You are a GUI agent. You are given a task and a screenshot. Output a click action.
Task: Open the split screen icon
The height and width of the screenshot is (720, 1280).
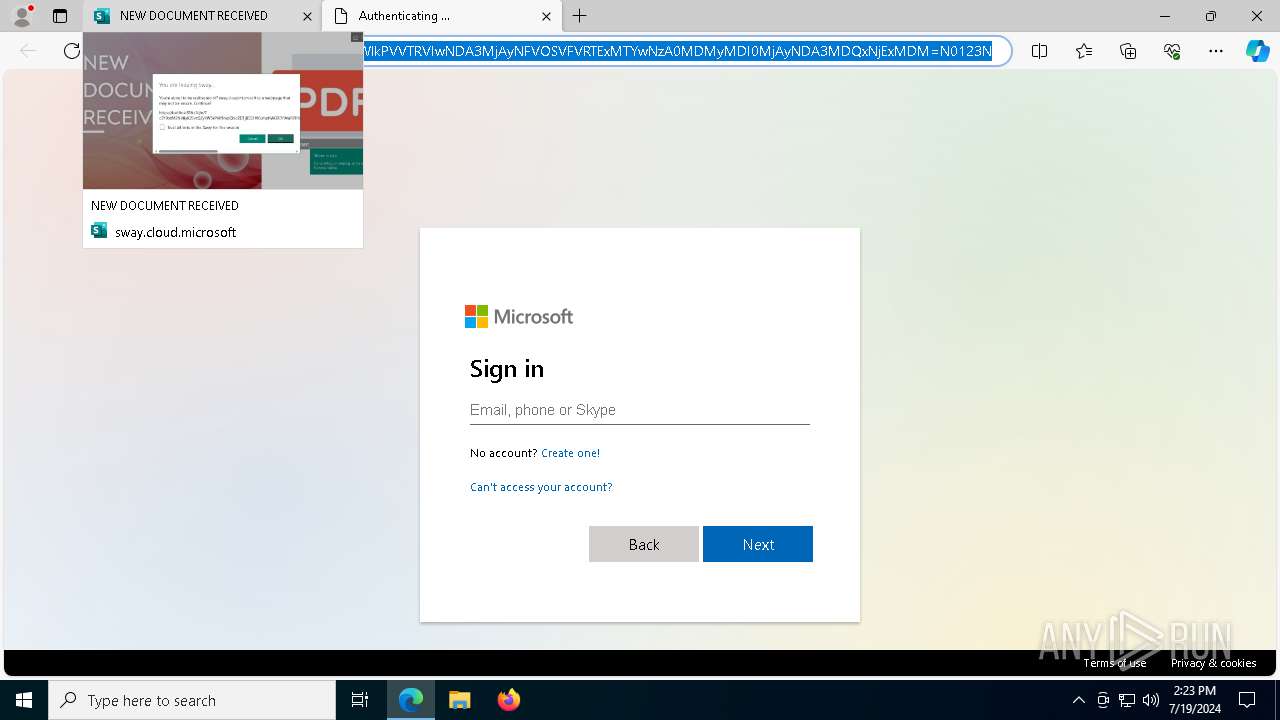point(1039,51)
